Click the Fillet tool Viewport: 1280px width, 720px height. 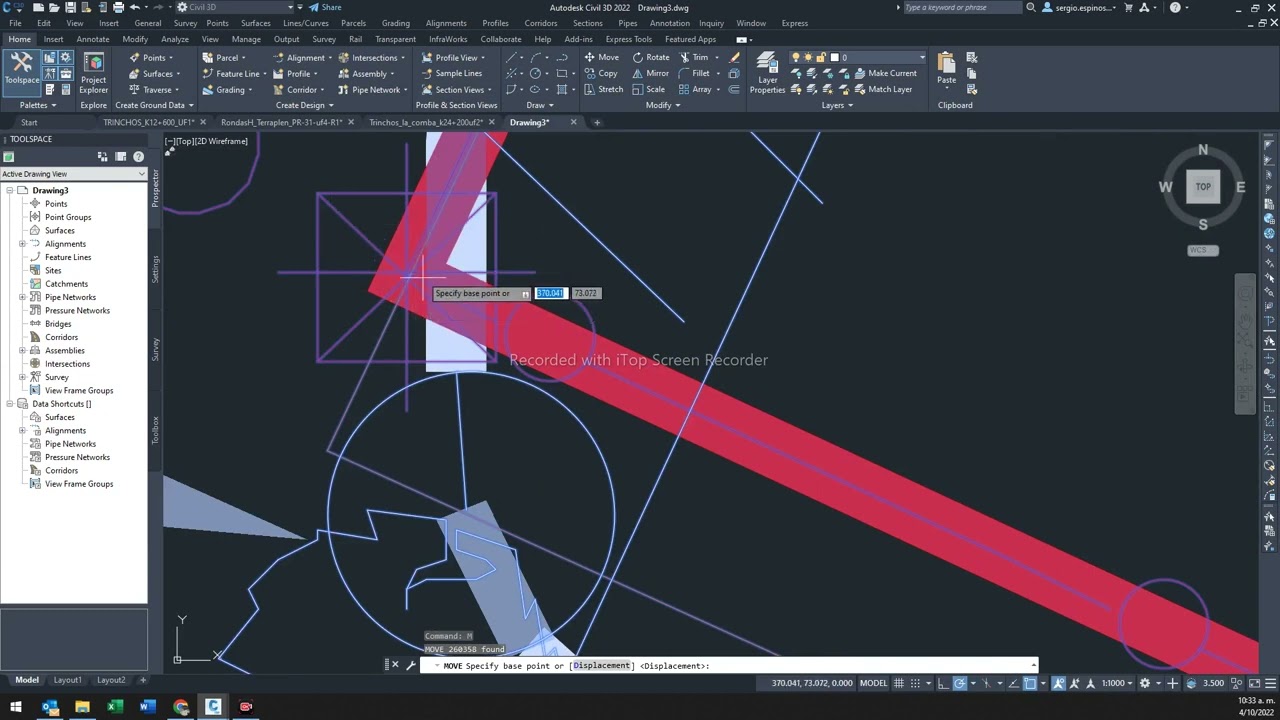[x=694, y=73]
